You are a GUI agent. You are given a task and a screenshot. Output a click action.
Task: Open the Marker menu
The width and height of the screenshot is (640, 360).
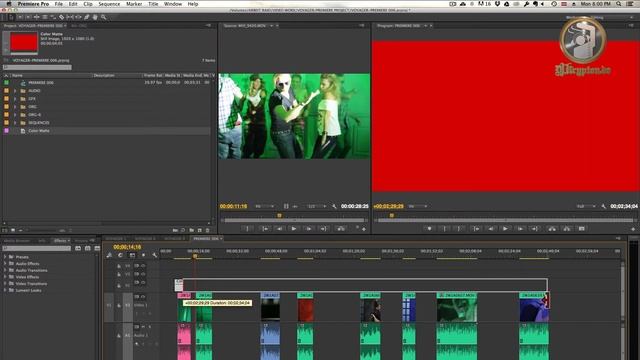pos(134,4)
